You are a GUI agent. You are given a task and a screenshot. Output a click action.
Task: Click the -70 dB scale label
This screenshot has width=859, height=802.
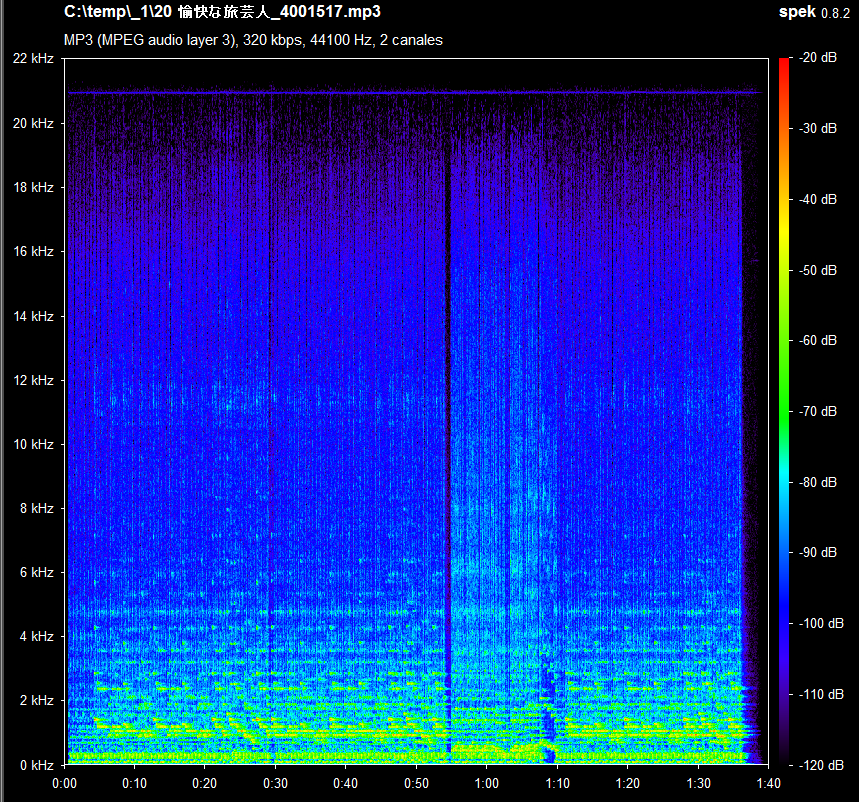(818, 411)
